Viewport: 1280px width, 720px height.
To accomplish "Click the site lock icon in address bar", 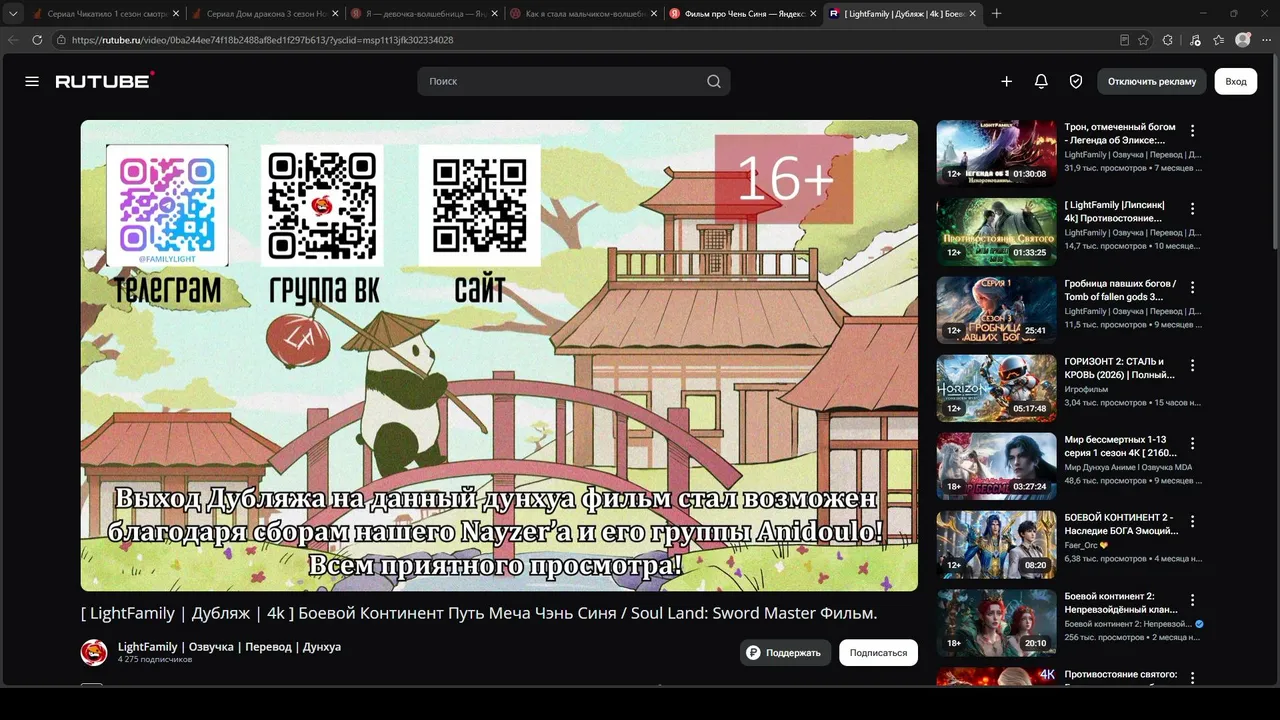I will 62,40.
